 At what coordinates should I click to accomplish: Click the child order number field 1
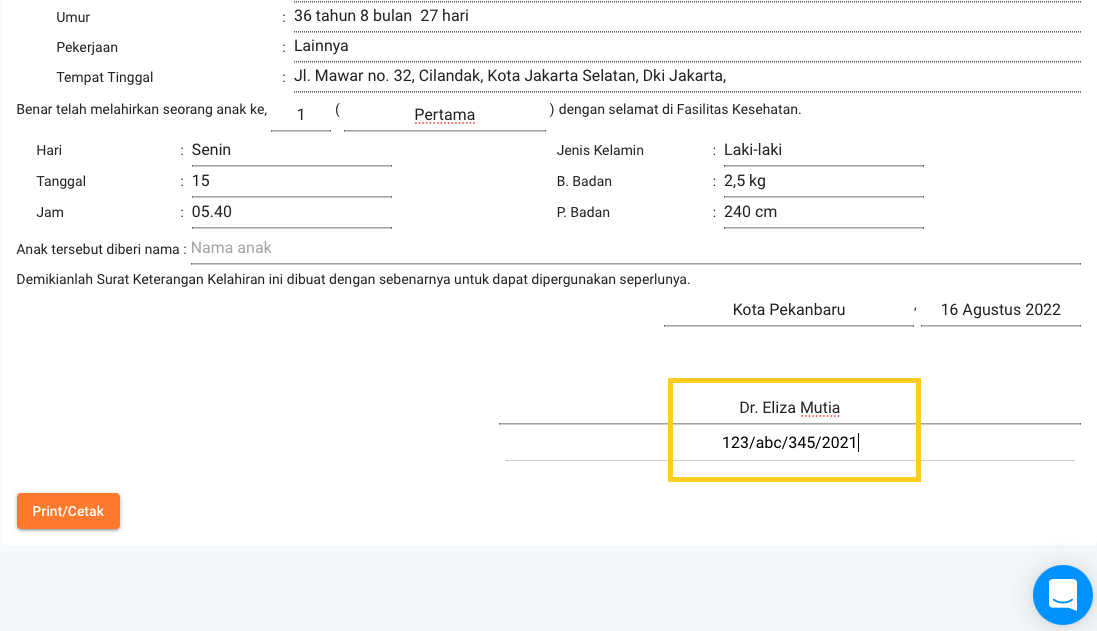tap(301, 115)
